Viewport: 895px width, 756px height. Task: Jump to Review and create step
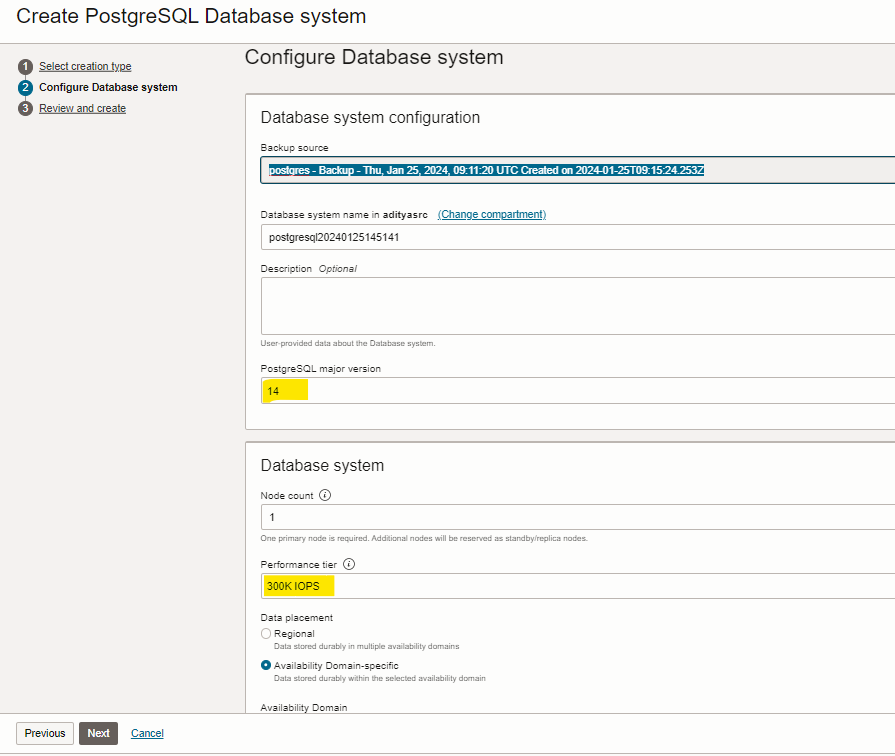pos(83,108)
